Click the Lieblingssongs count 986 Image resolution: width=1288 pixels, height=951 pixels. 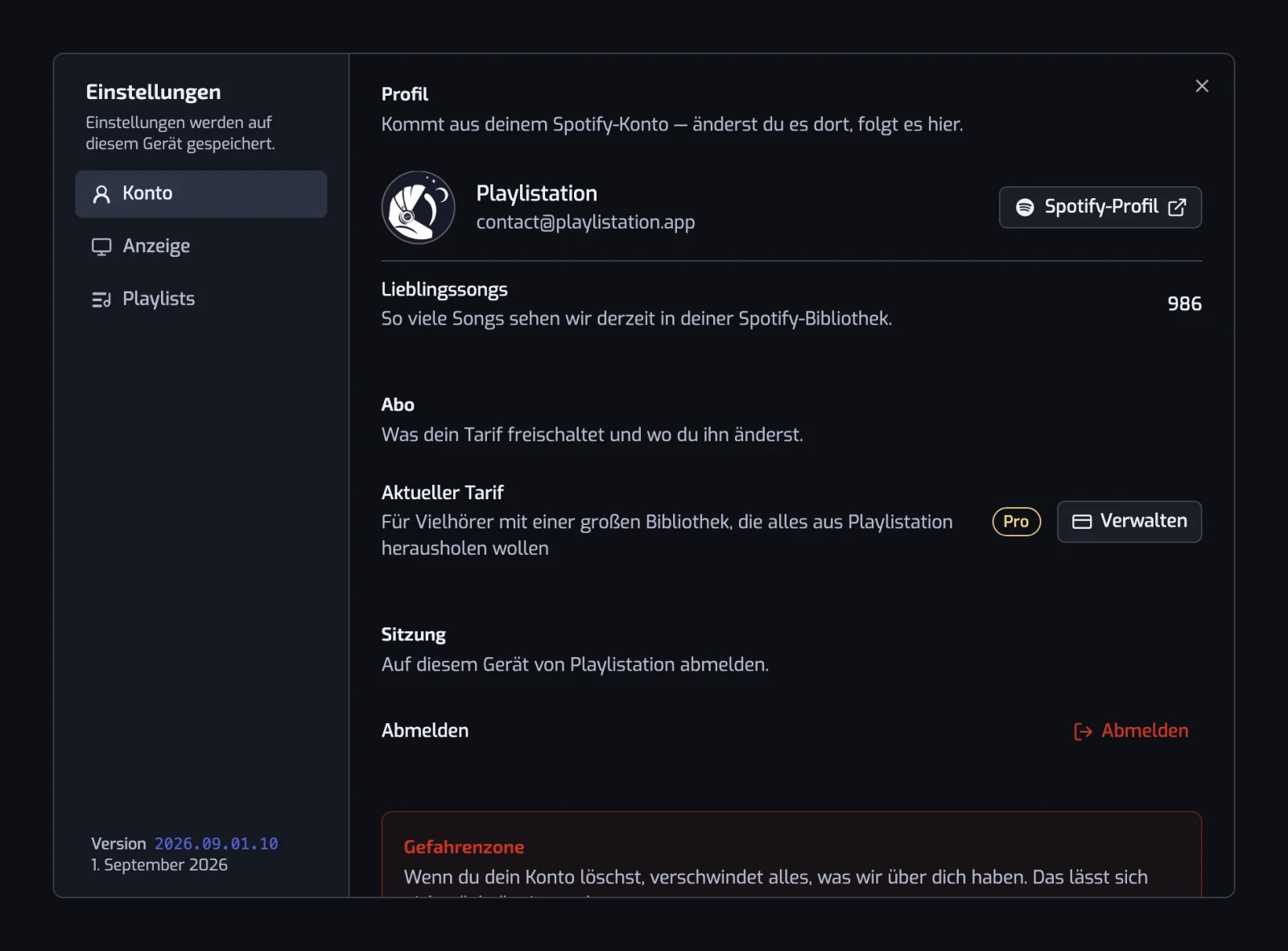pos(1184,304)
